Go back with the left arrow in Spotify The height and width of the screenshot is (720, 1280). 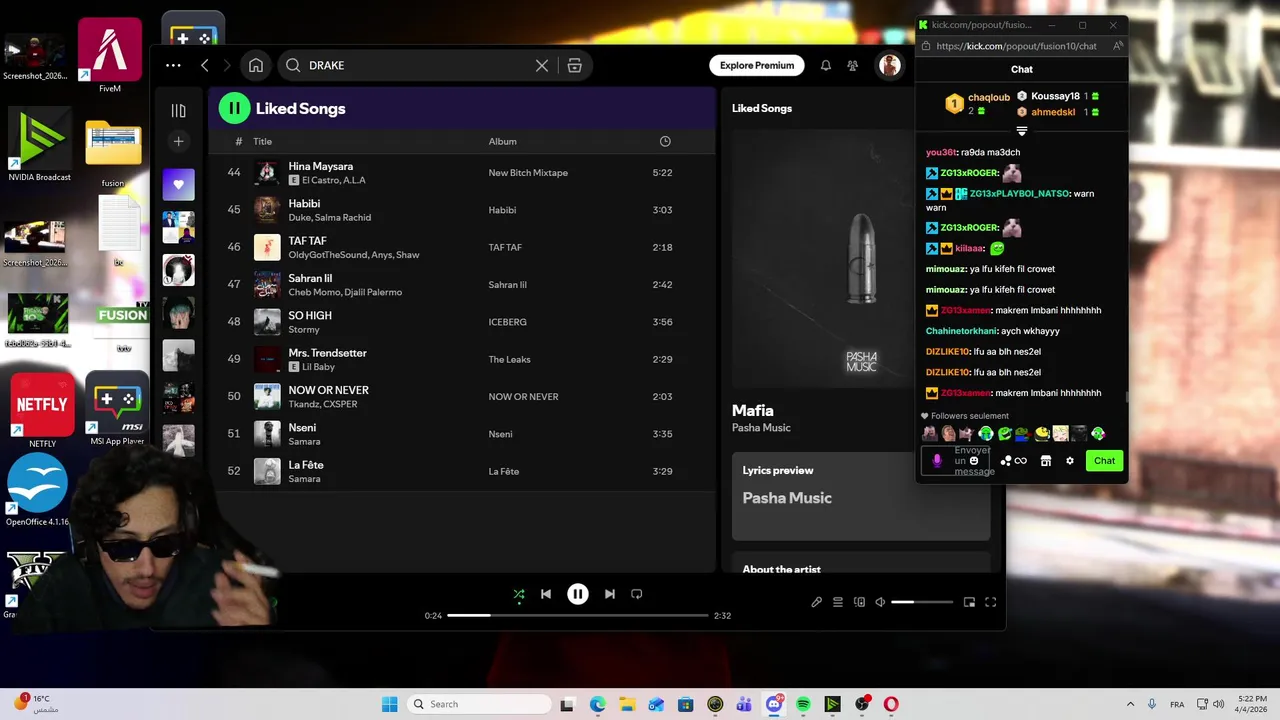[204, 65]
